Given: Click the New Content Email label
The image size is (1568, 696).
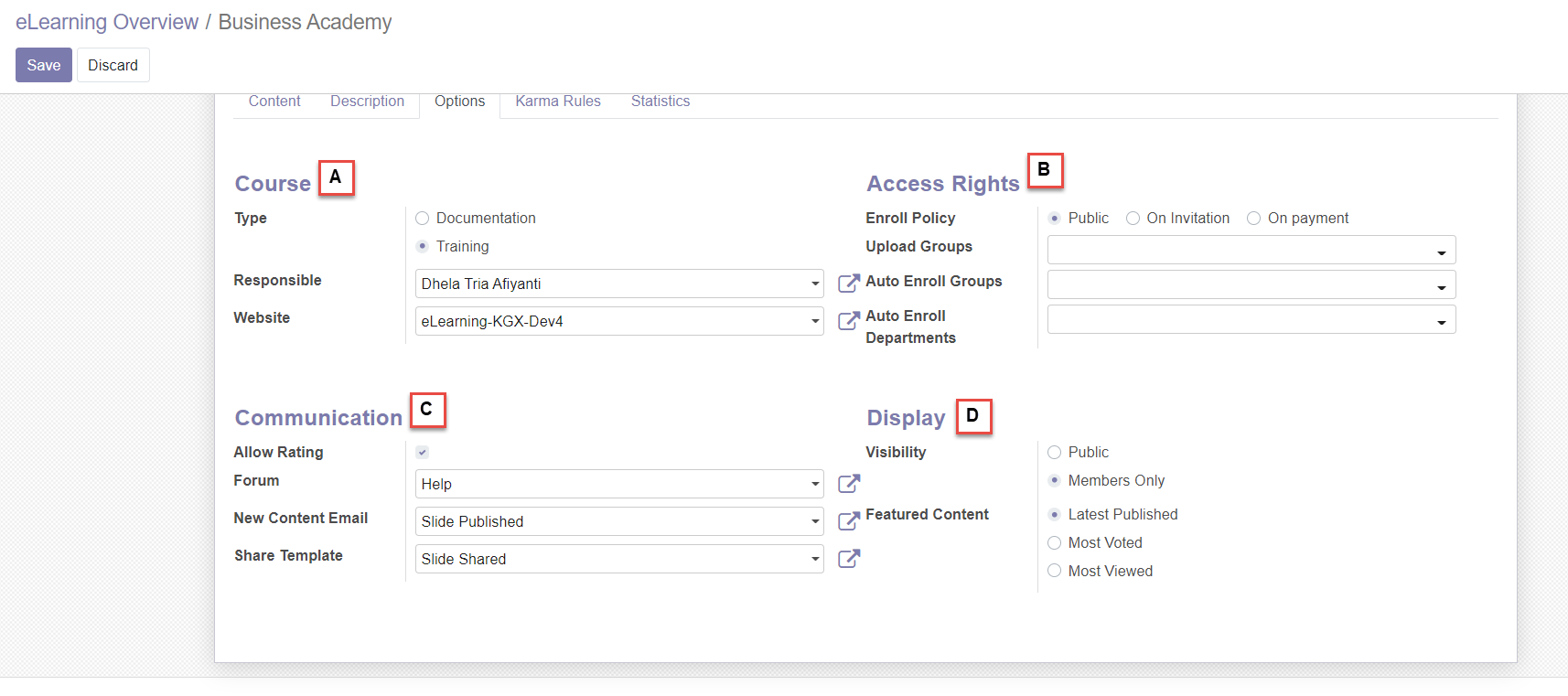Looking at the screenshot, I should [301, 518].
